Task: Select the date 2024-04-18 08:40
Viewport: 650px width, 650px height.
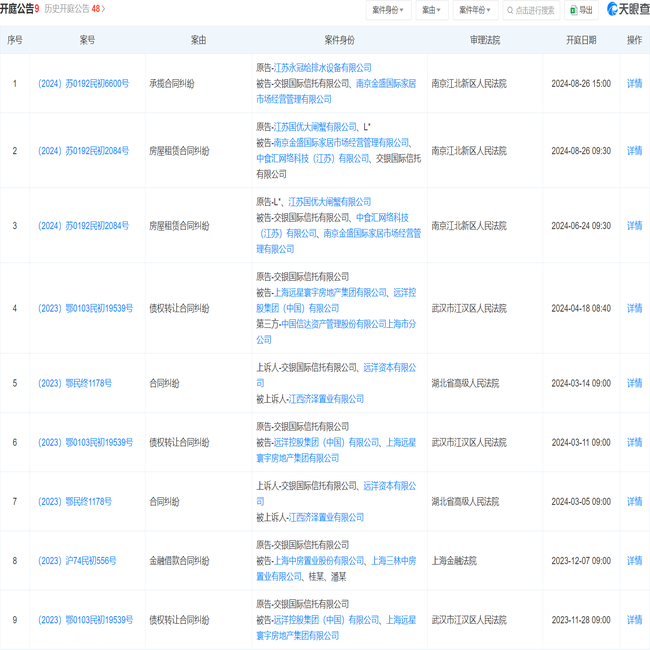Action: click(x=581, y=308)
